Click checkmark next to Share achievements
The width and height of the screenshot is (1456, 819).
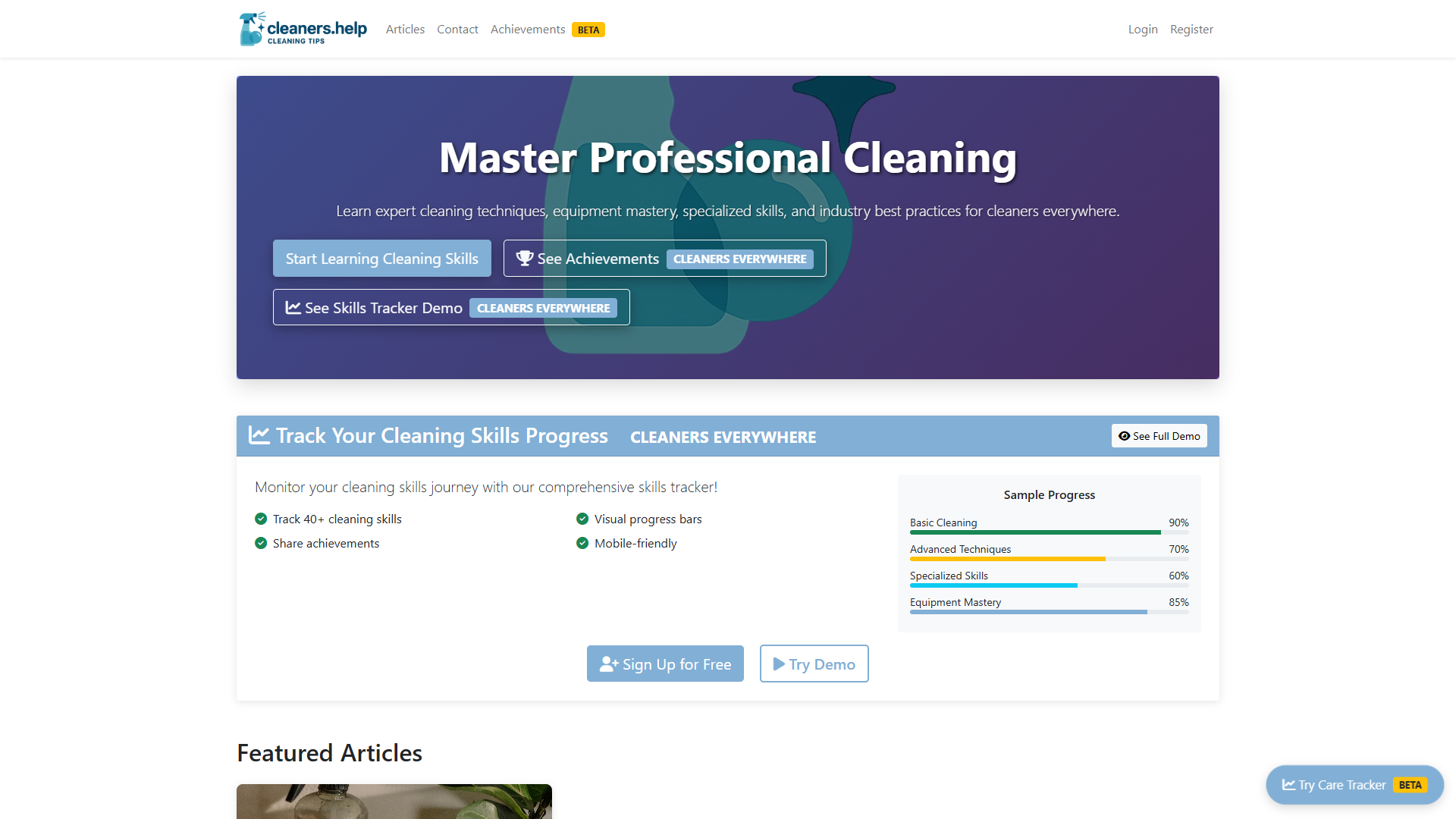[x=260, y=543]
